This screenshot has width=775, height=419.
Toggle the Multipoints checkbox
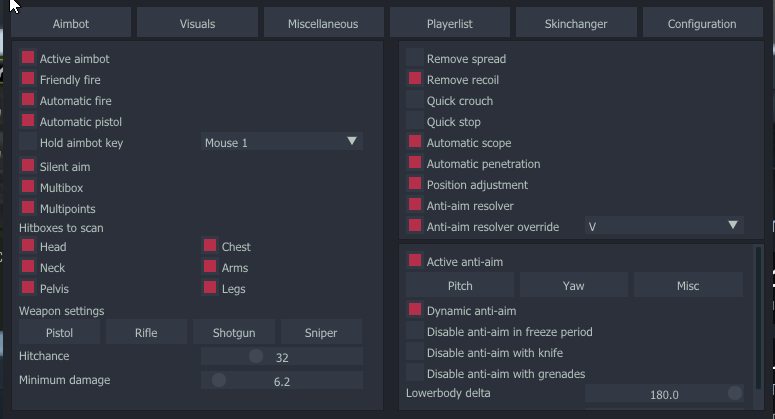[x=28, y=207]
